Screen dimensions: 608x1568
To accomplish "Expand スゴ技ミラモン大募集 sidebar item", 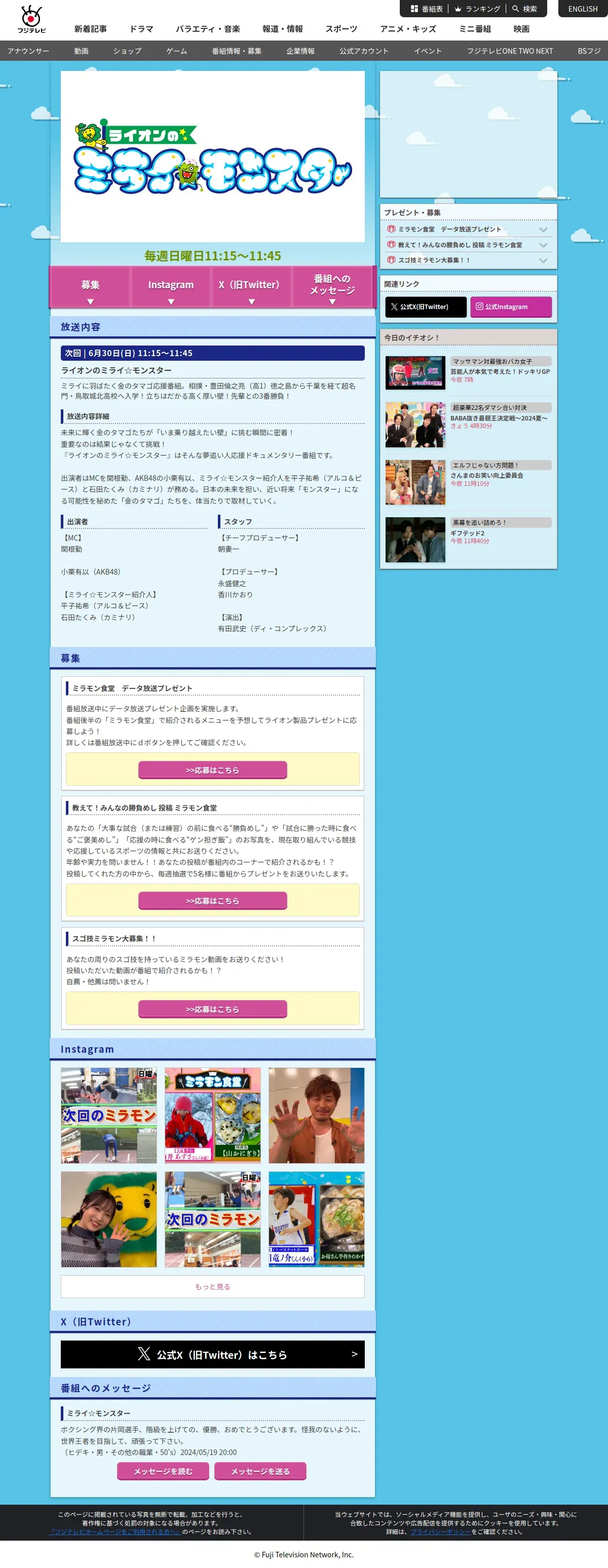I will pyautogui.click(x=468, y=260).
